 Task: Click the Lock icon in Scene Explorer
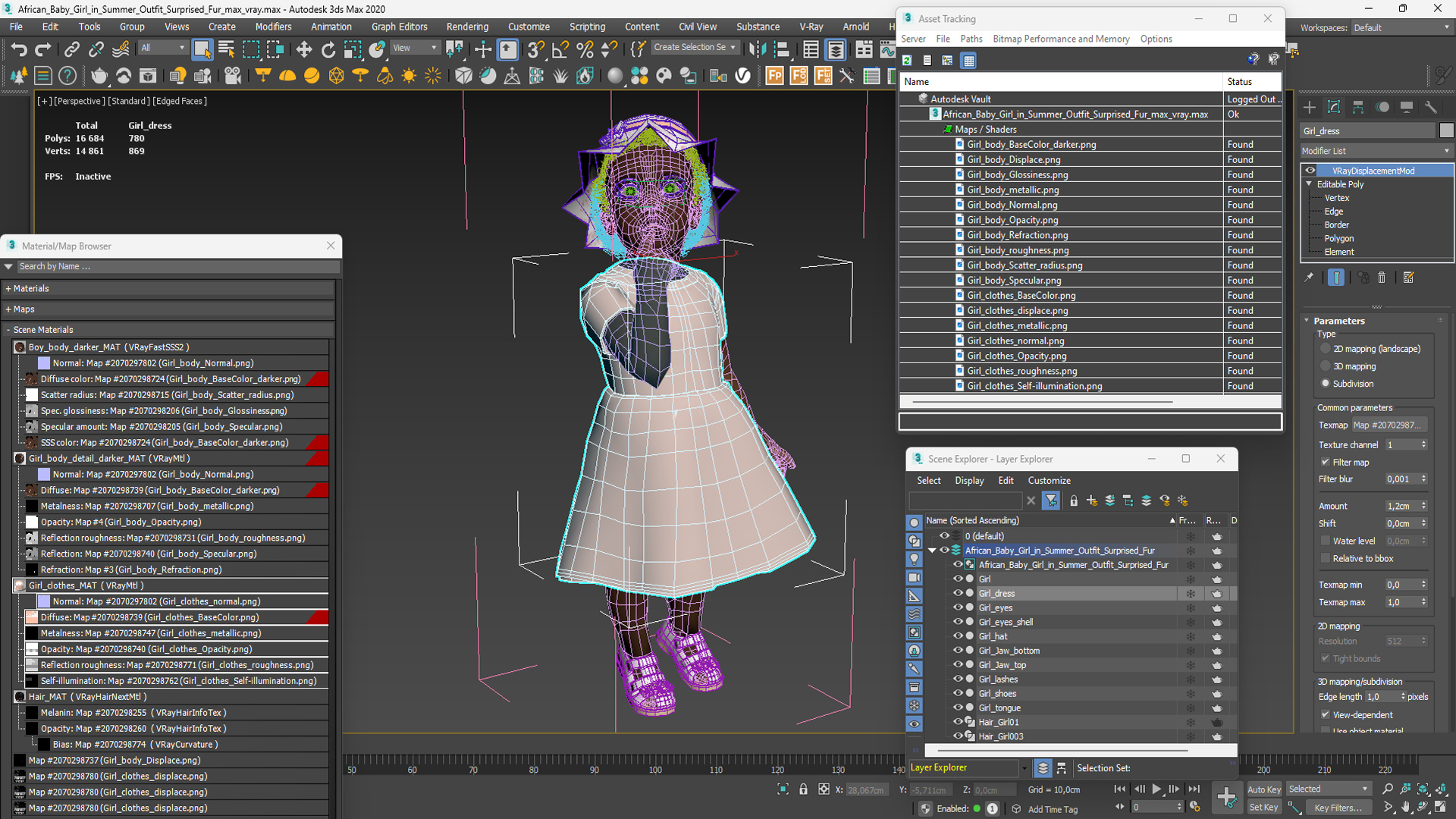click(1074, 500)
